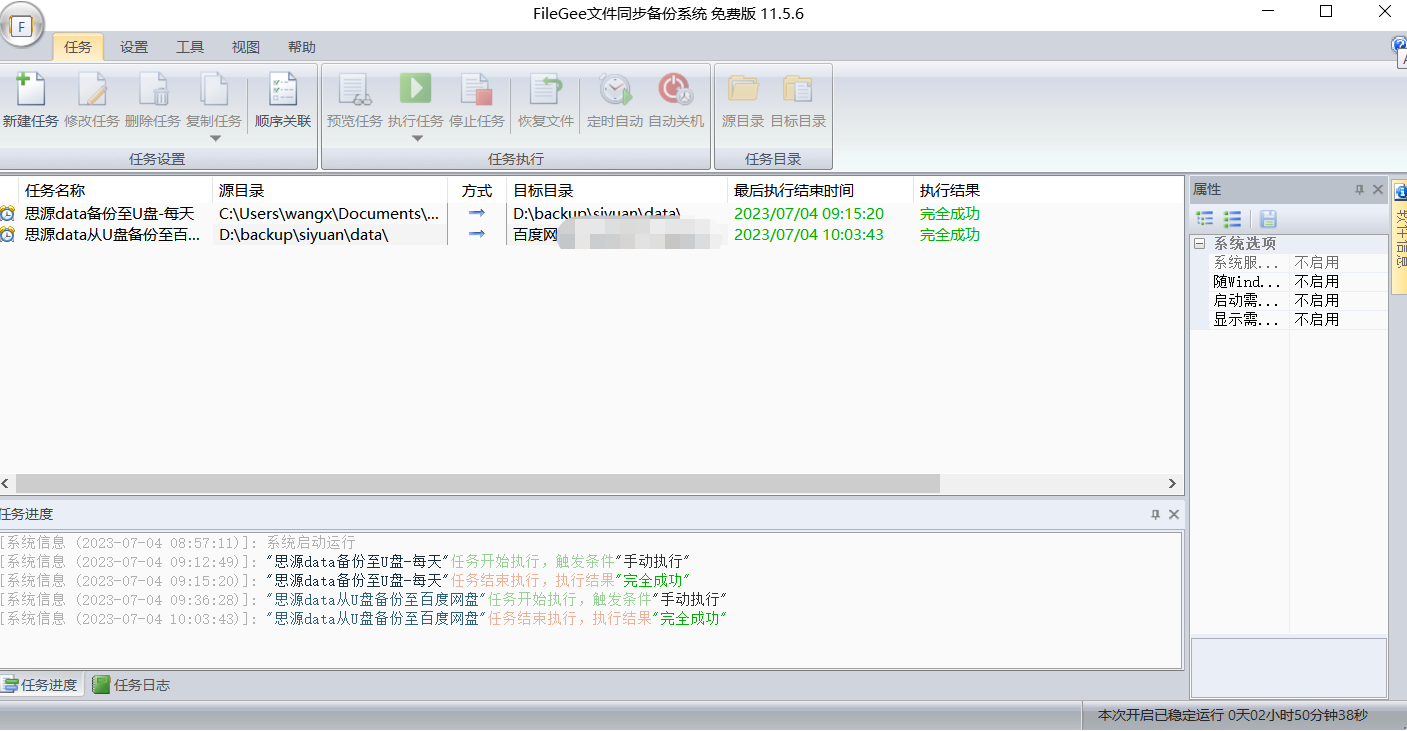The height and width of the screenshot is (731, 1407).
Task: Click the 修改任务 edit task icon
Action: [x=92, y=90]
